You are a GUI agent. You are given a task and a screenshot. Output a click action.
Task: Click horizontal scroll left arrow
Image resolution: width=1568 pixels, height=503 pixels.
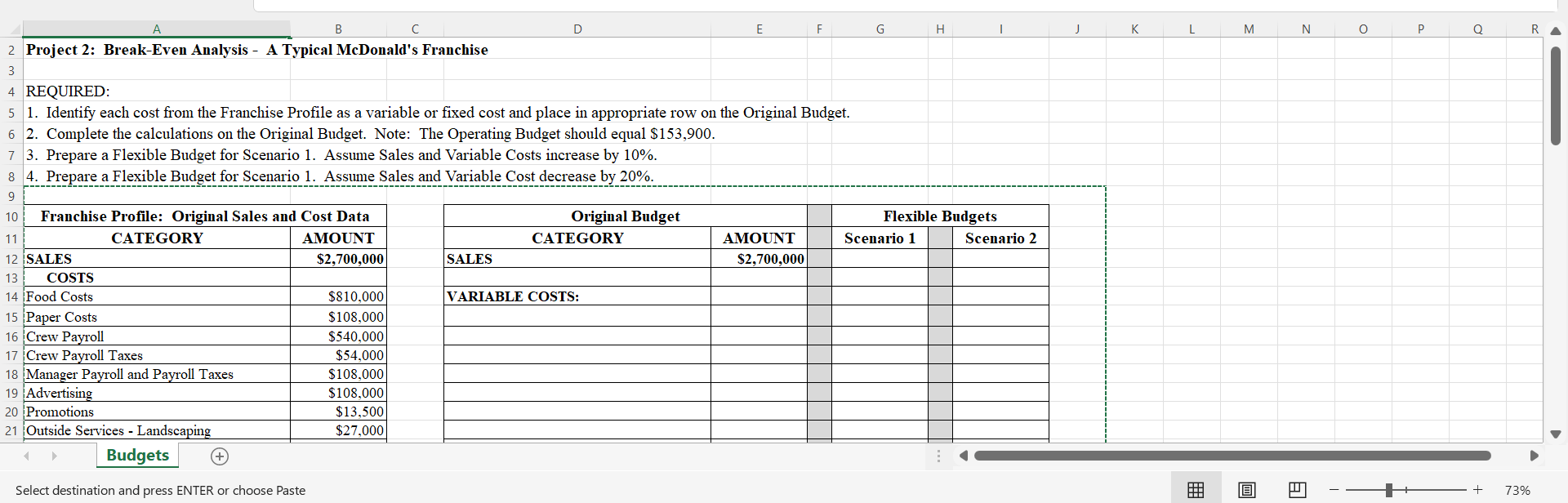point(964,456)
